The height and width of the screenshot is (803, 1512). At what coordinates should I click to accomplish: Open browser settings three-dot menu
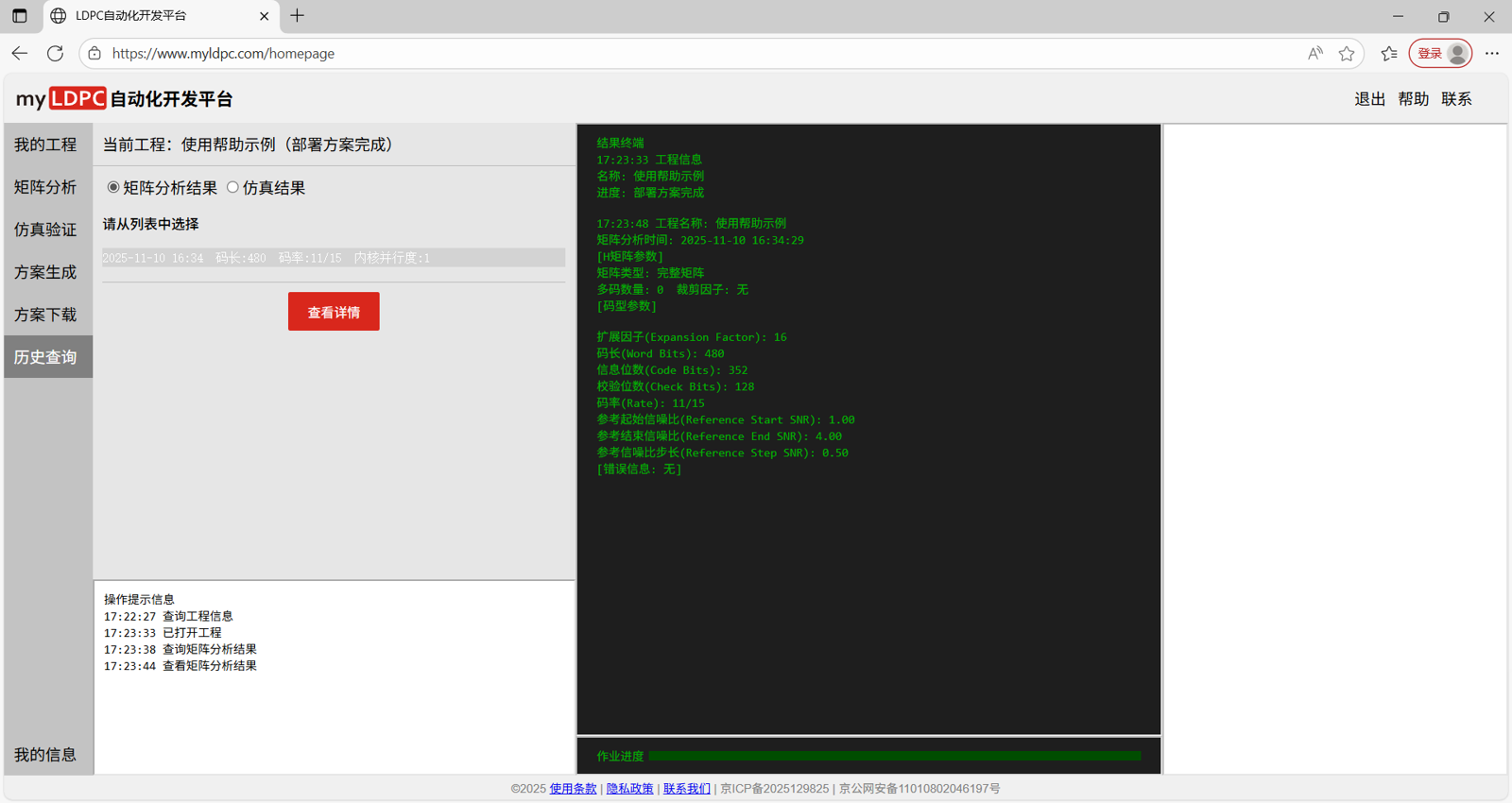1492,54
